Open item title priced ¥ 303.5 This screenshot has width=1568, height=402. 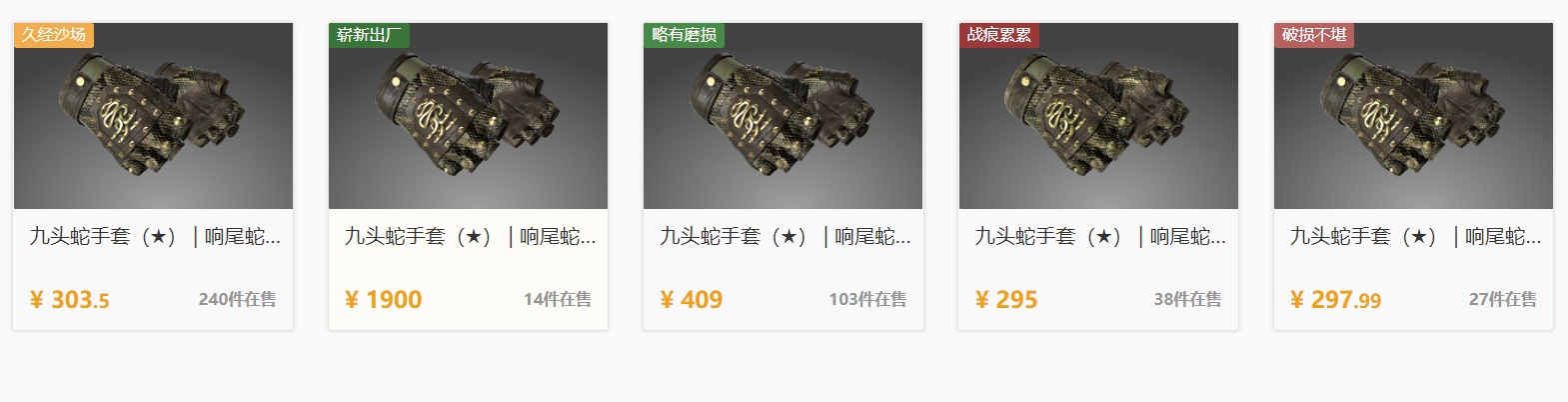tap(155, 237)
